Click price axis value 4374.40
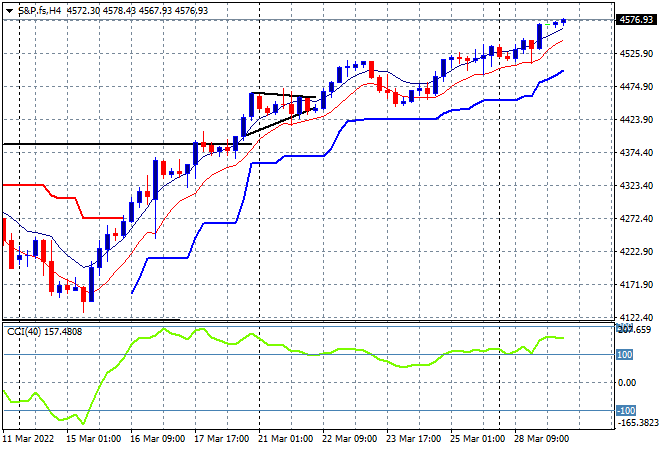 636,152
